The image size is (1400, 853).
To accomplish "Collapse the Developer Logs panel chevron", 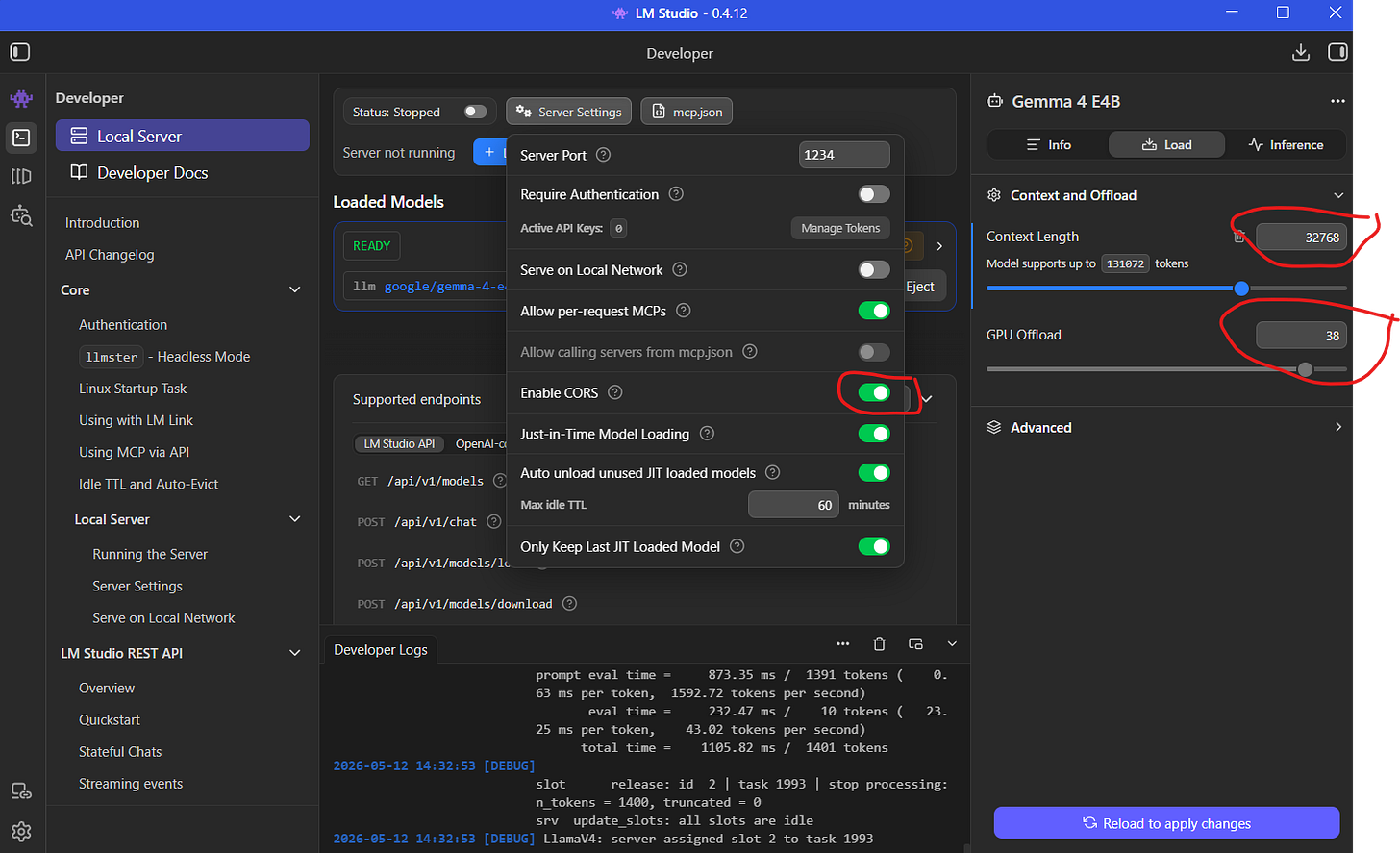I will coord(952,643).
